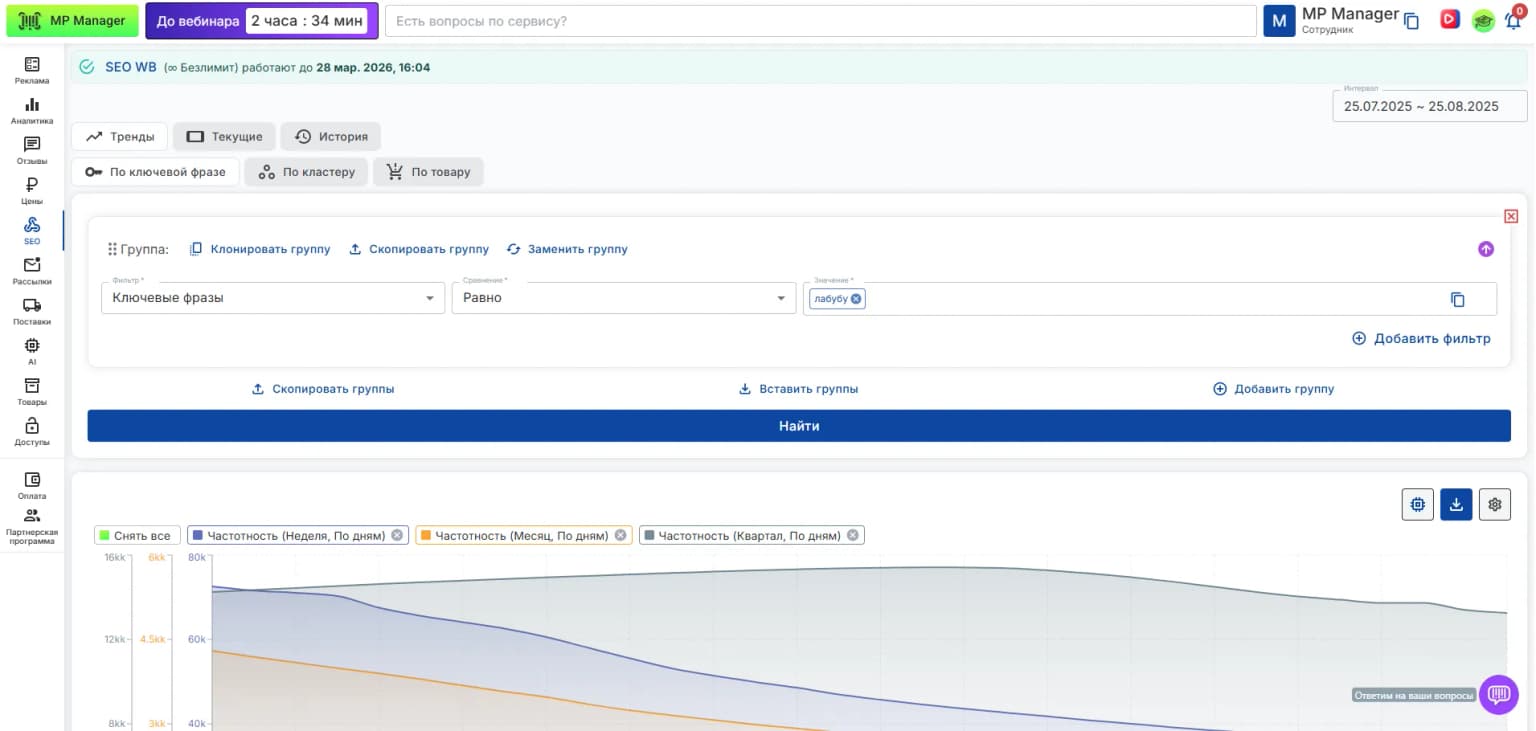The image size is (1536, 731).
Task: Copy the values in the Значение field
Action: 1458,299
